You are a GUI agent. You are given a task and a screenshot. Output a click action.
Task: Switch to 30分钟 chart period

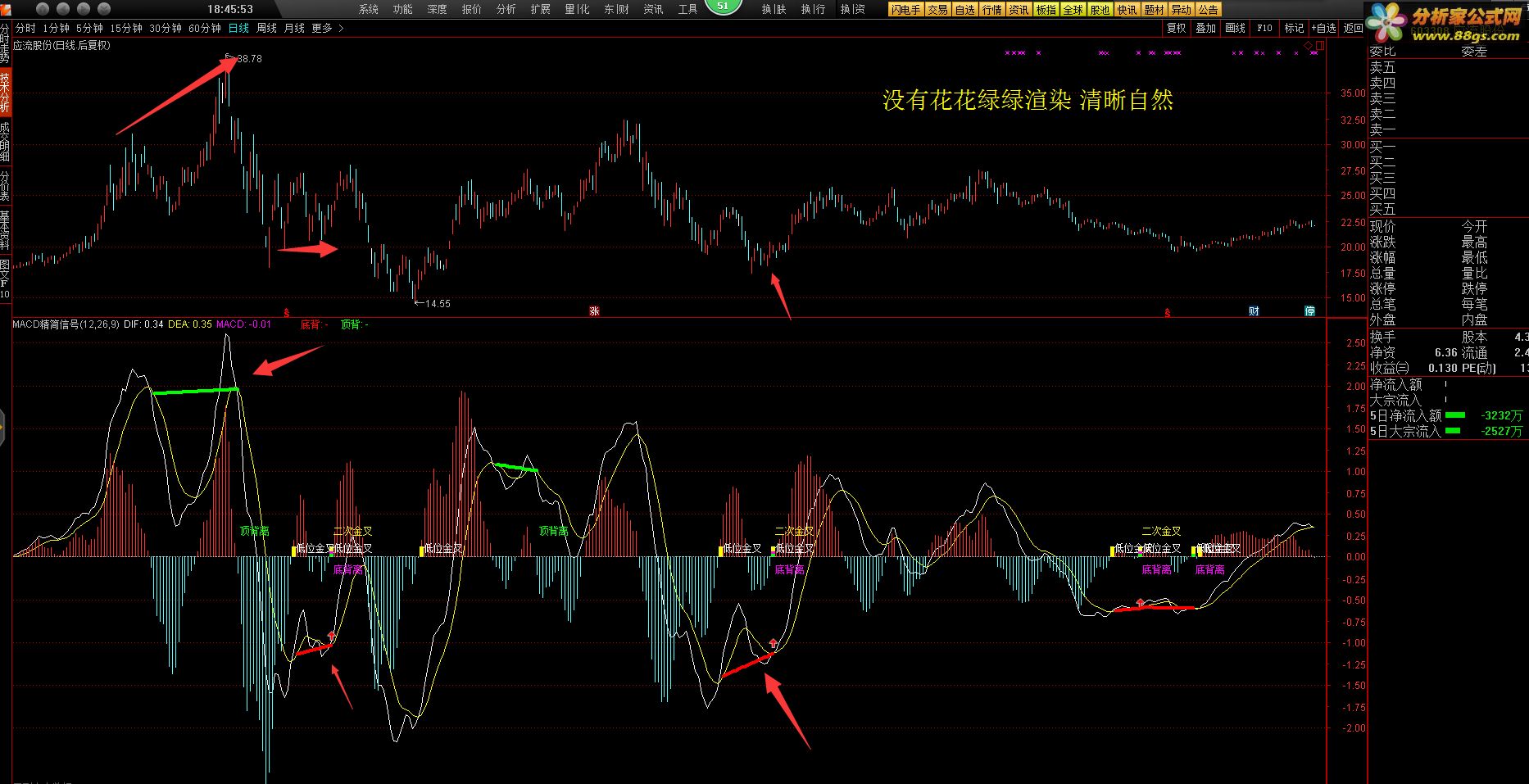tap(166, 28)
